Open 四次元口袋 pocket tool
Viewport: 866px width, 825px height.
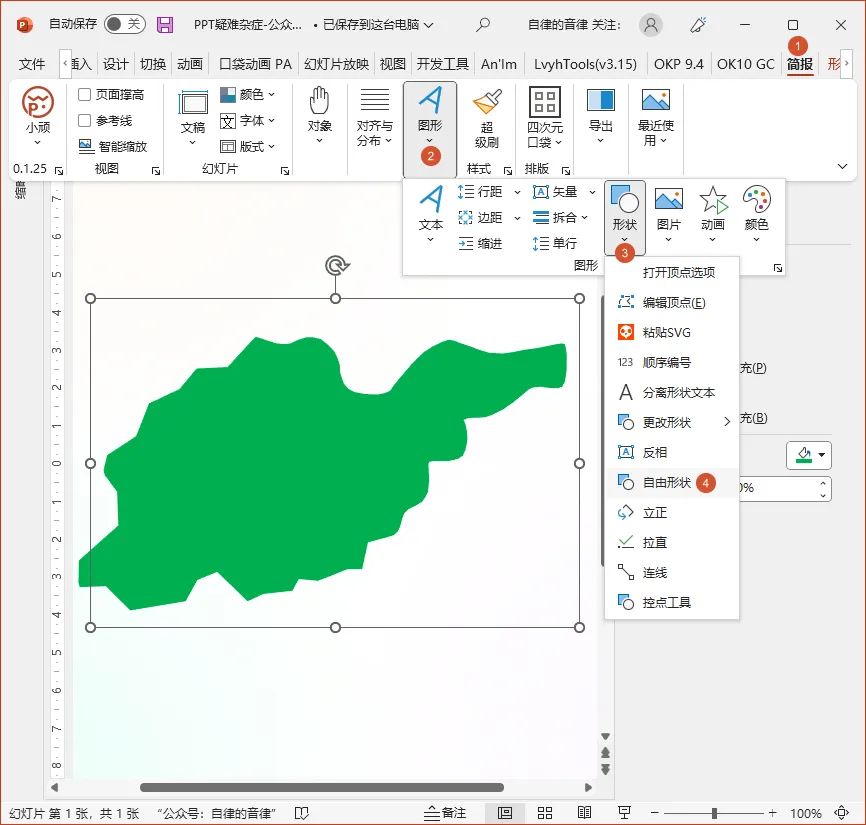(545, 117)
